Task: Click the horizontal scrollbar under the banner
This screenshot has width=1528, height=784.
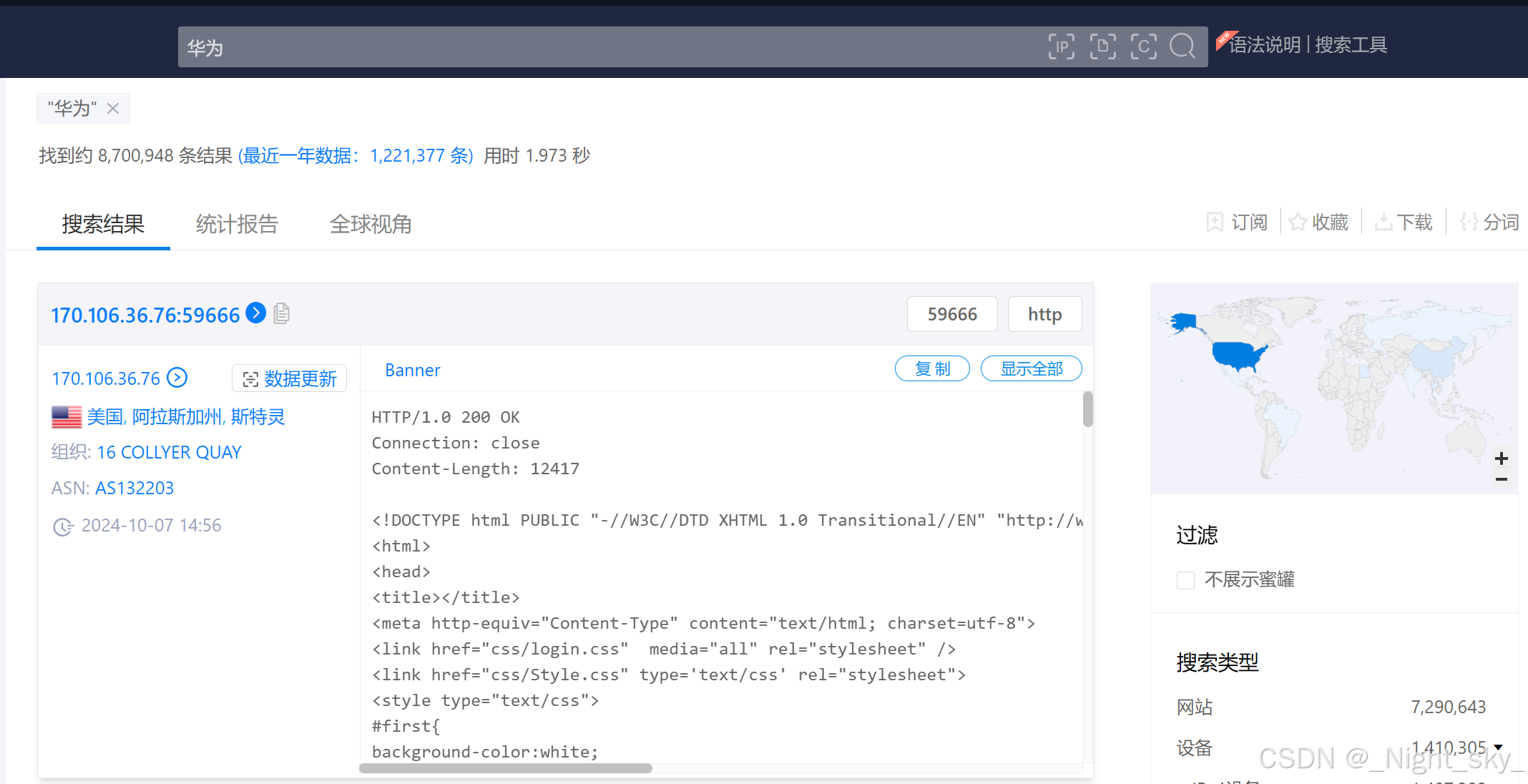Action: click(x=506, y=768)
